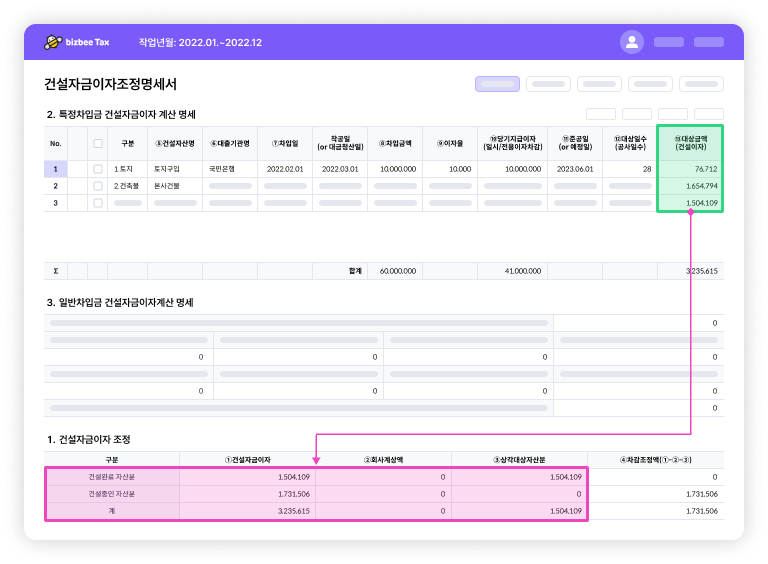Viewport: 768px width, 564px height.
Task: Click the highlighted purple button under header
Action: point(496,84)
